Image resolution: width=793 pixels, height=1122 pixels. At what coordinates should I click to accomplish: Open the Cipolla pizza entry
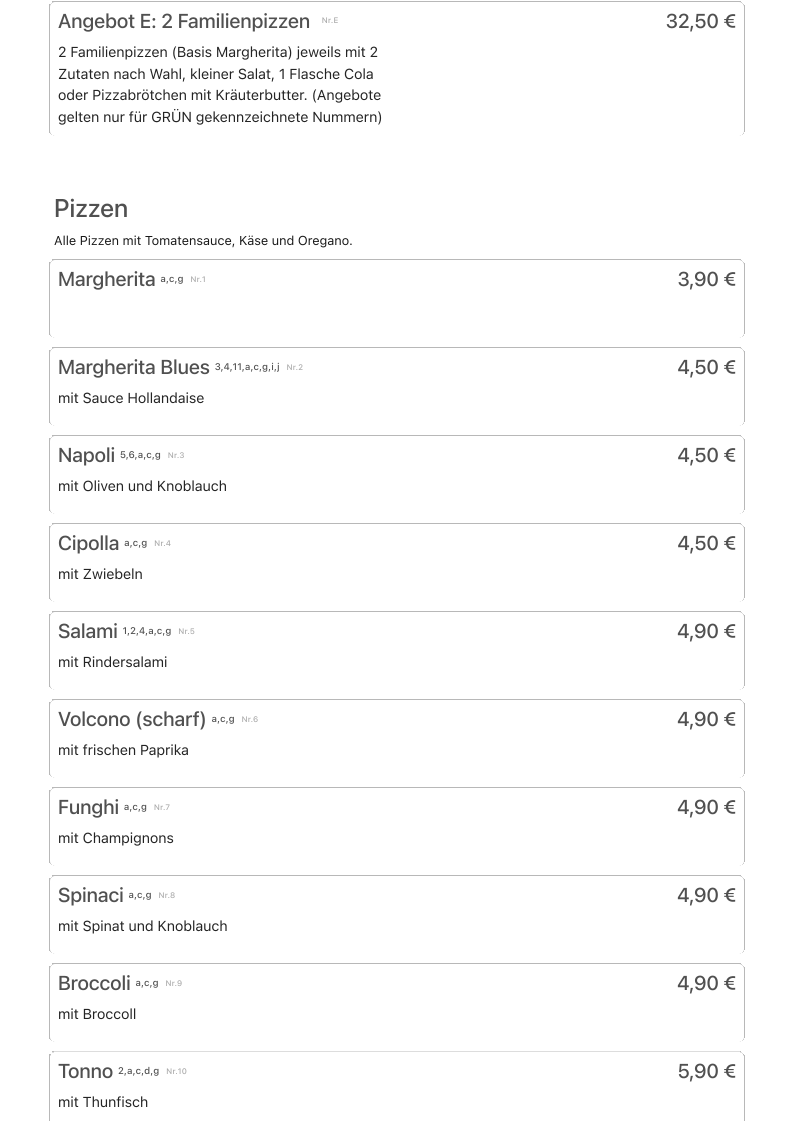[x=89, y=544]
